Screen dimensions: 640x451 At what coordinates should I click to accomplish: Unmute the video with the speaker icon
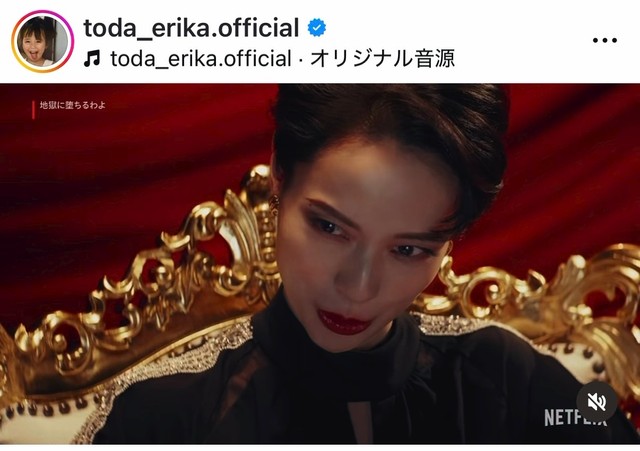596,402
